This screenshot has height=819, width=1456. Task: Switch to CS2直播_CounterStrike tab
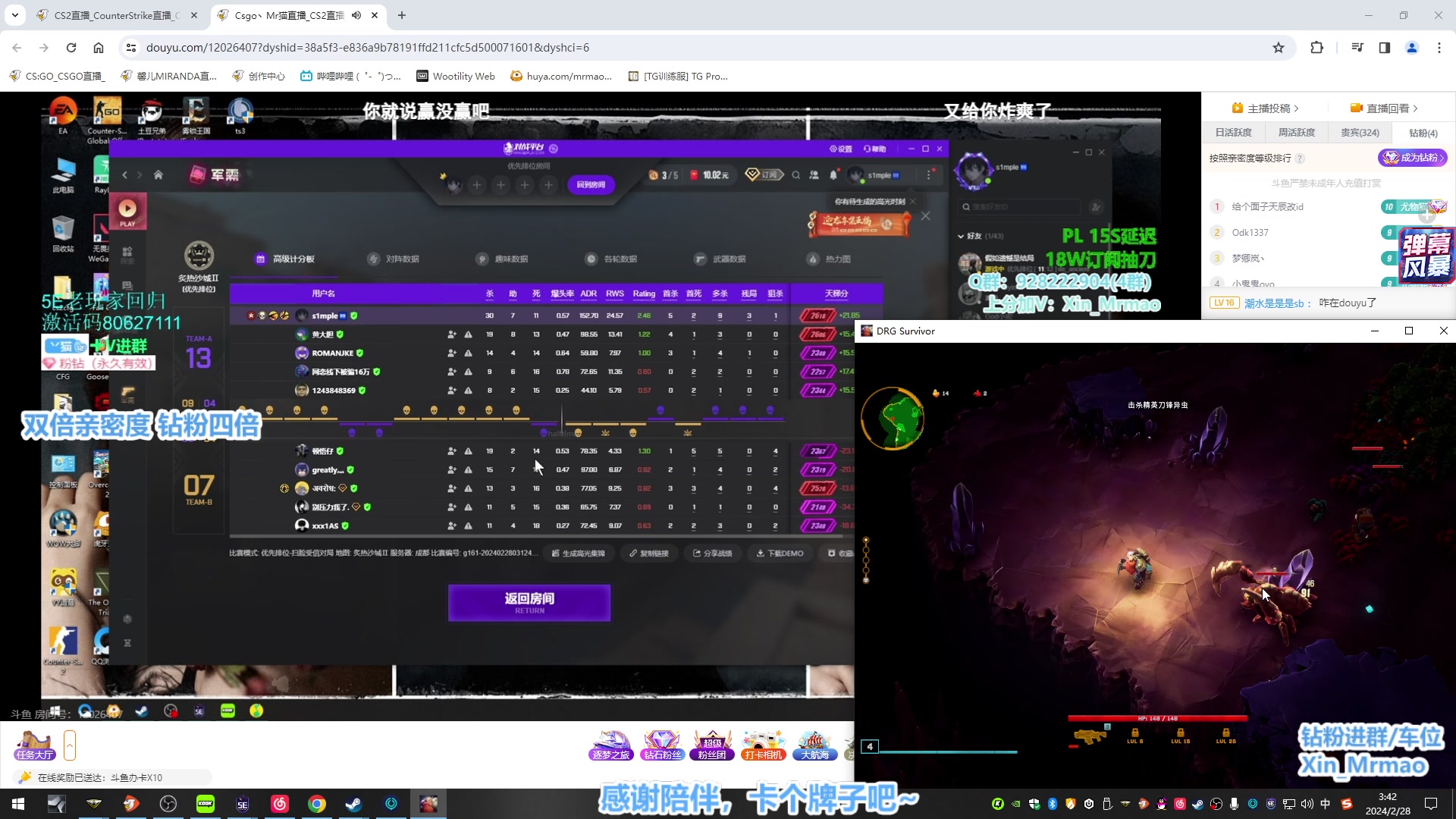(118, 15)
